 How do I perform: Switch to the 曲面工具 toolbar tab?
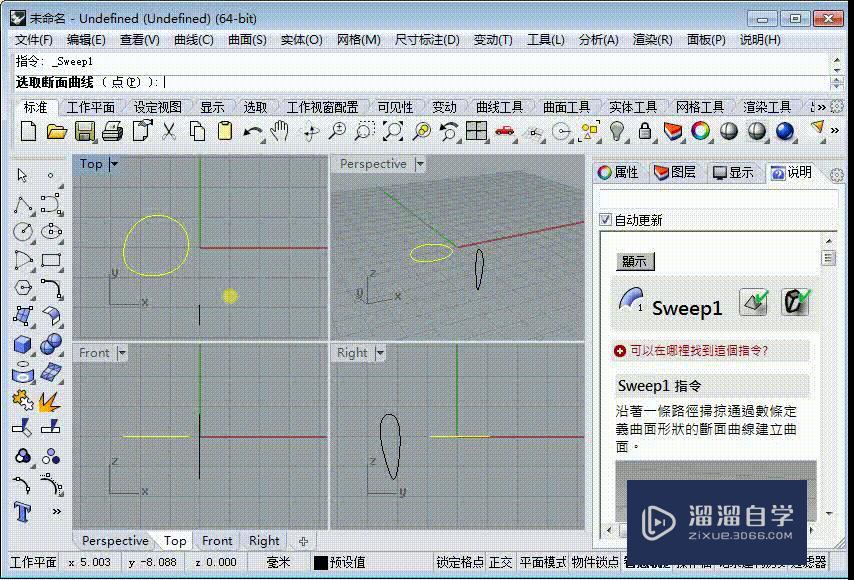pos(566,107)
